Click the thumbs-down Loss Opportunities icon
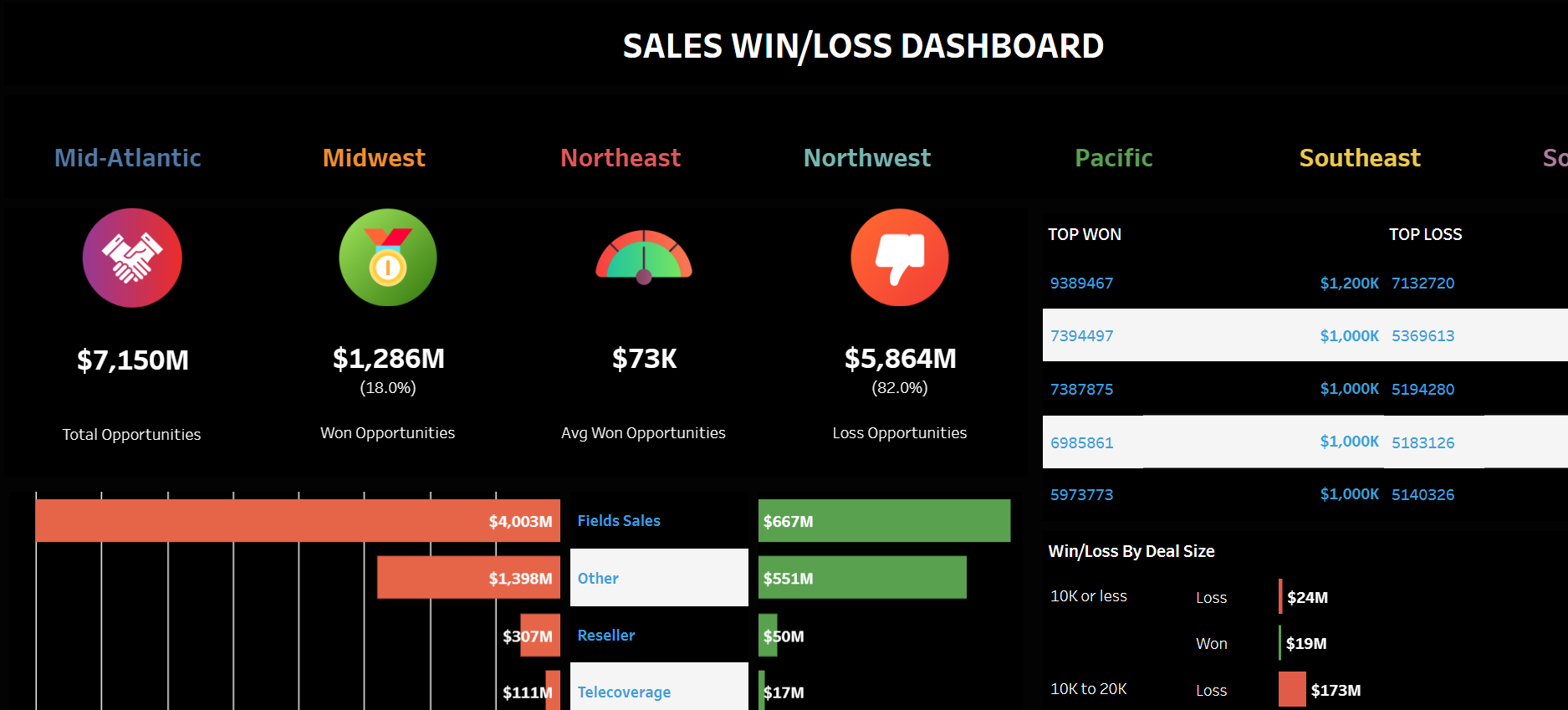 tap(900, 258)
